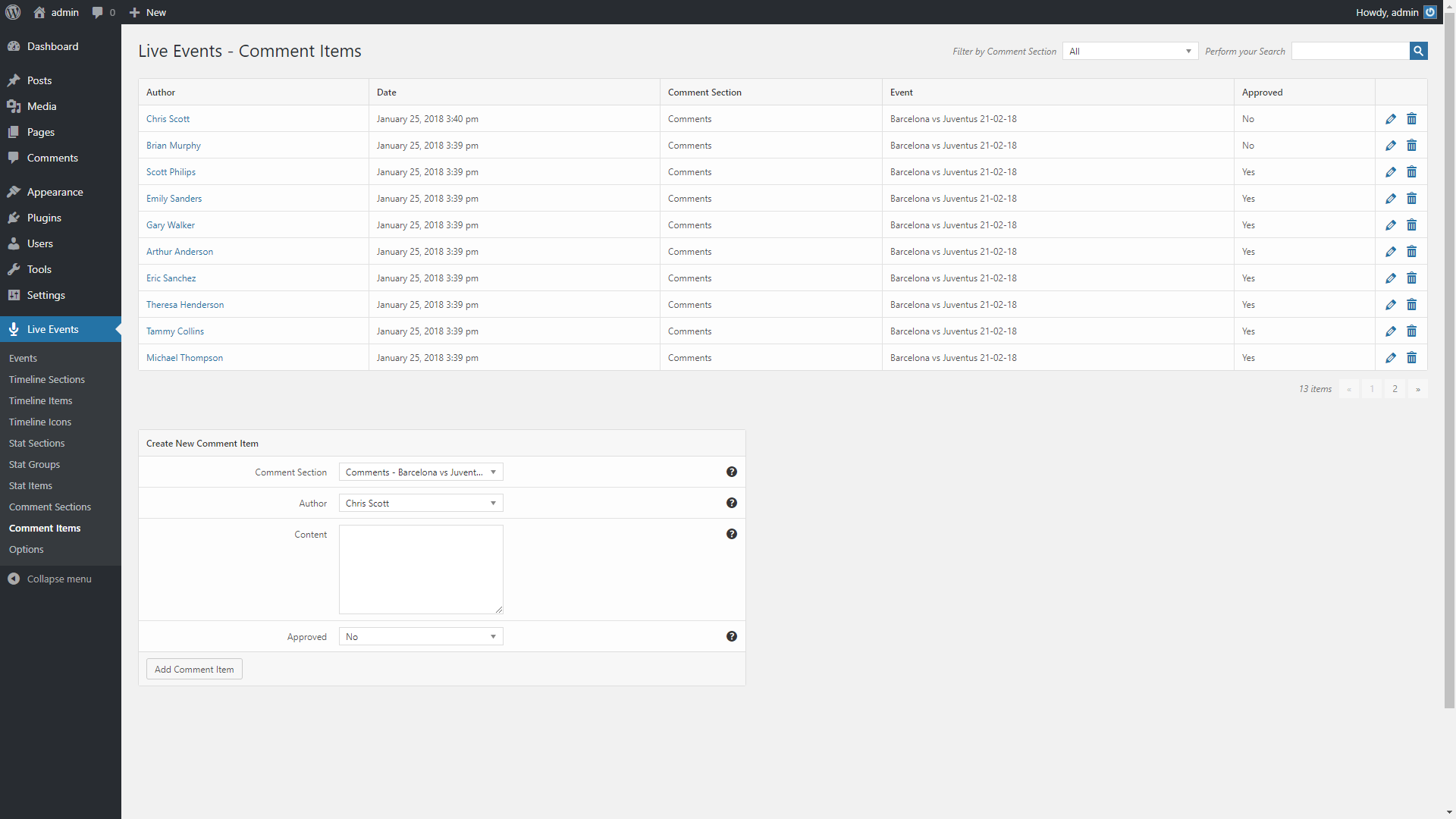
Task: Open the Approved dropdown set to No
Action: (x=420, y=636)
